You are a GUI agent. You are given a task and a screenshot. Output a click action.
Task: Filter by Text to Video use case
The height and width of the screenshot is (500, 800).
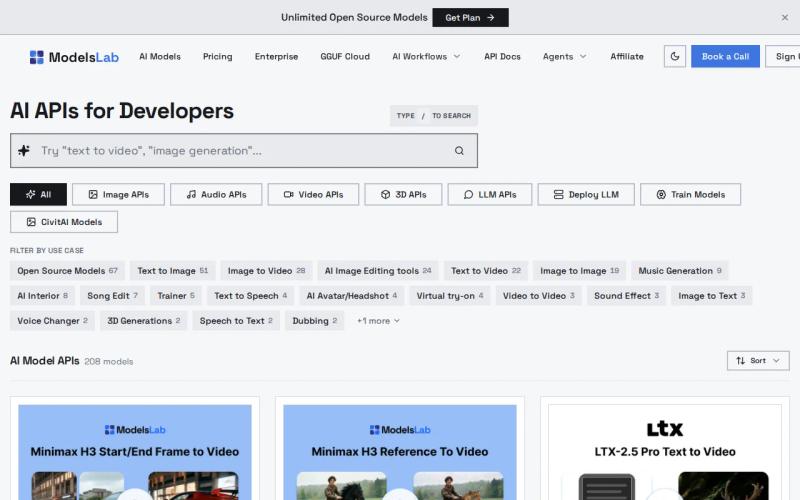pyautogui.click(x=486, y=271)
